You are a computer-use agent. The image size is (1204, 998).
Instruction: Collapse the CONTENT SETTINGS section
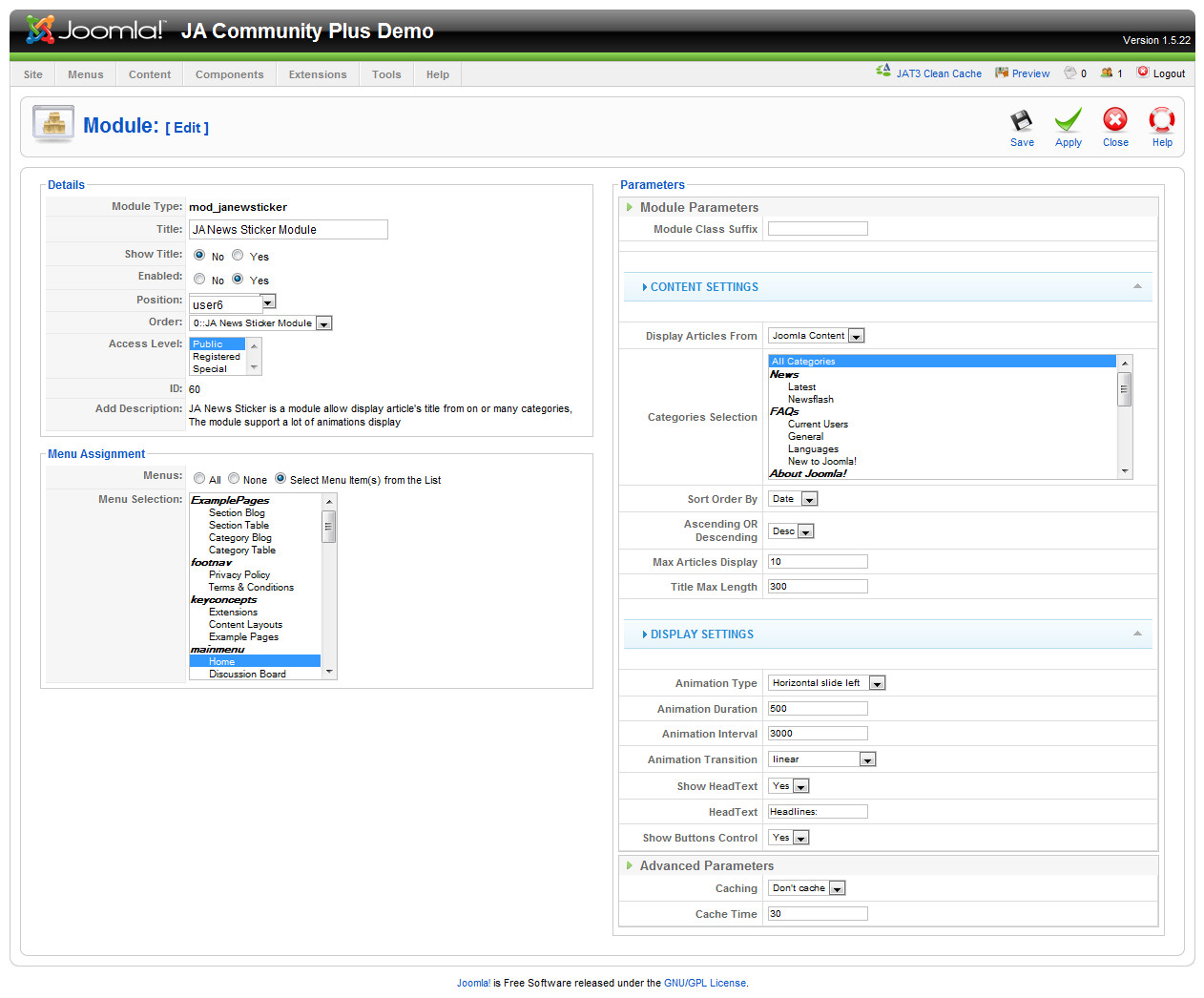[x=1137, y=286]
